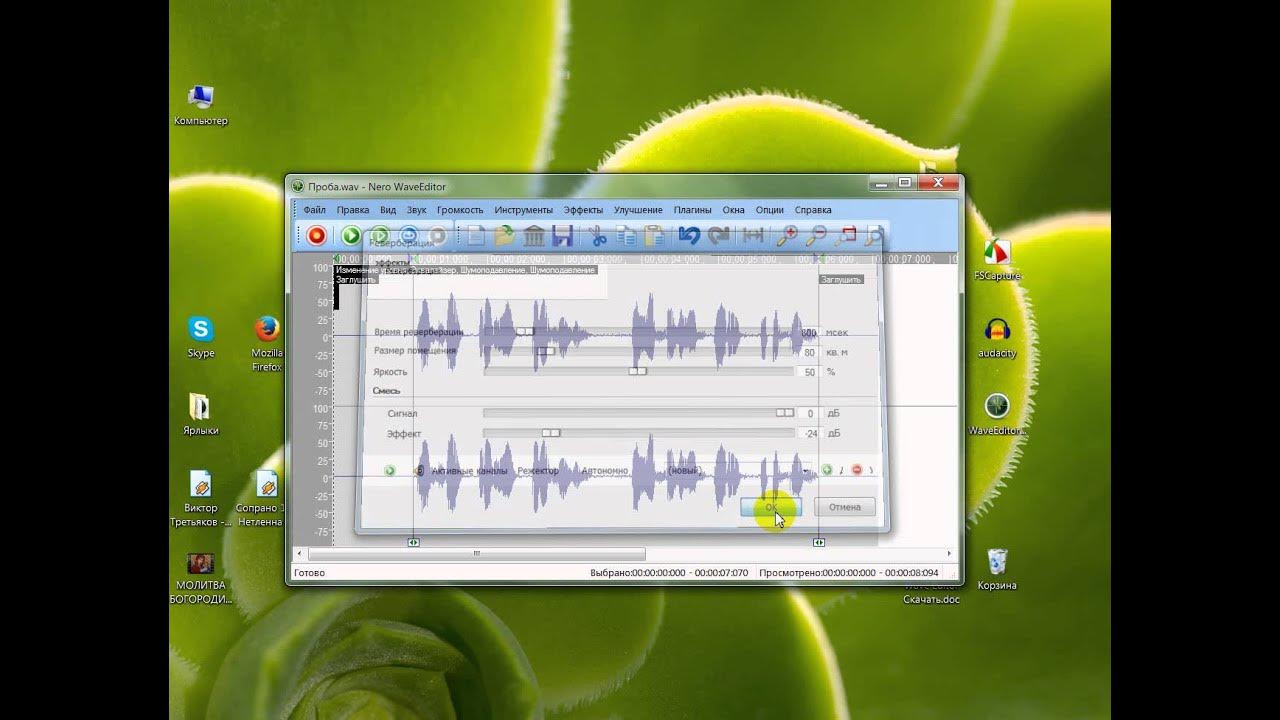Open the Окна menu
The width and height of the screenshot is (1280, 720).
click(x=734, y=210)
